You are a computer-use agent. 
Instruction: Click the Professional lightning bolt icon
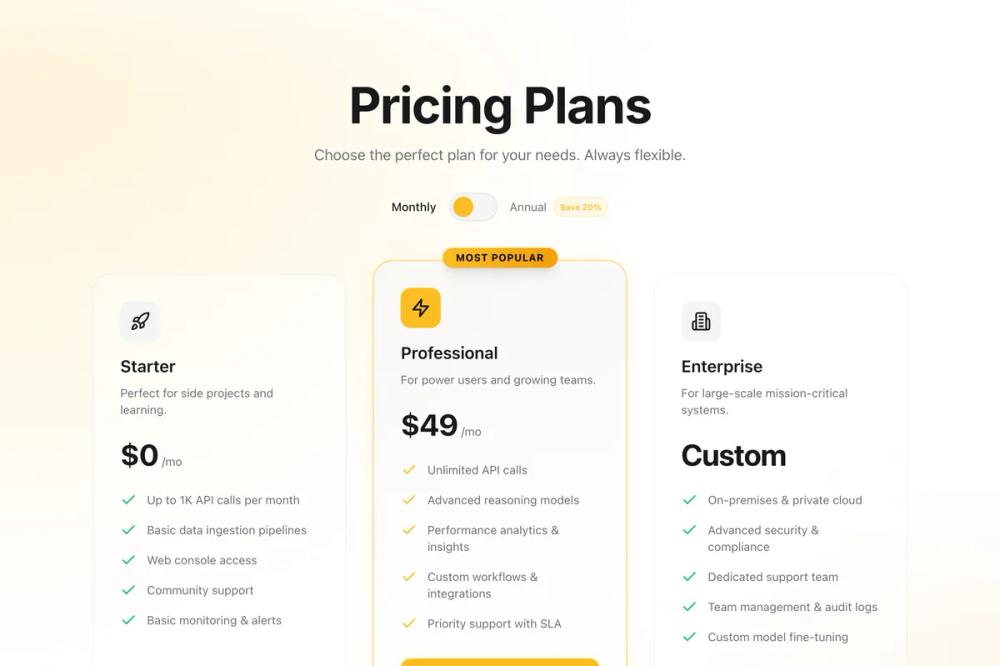click(420, 308)
